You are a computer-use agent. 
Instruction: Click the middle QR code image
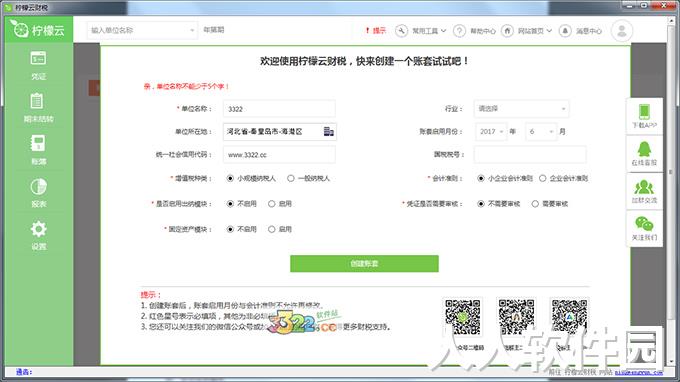[516, 317]
